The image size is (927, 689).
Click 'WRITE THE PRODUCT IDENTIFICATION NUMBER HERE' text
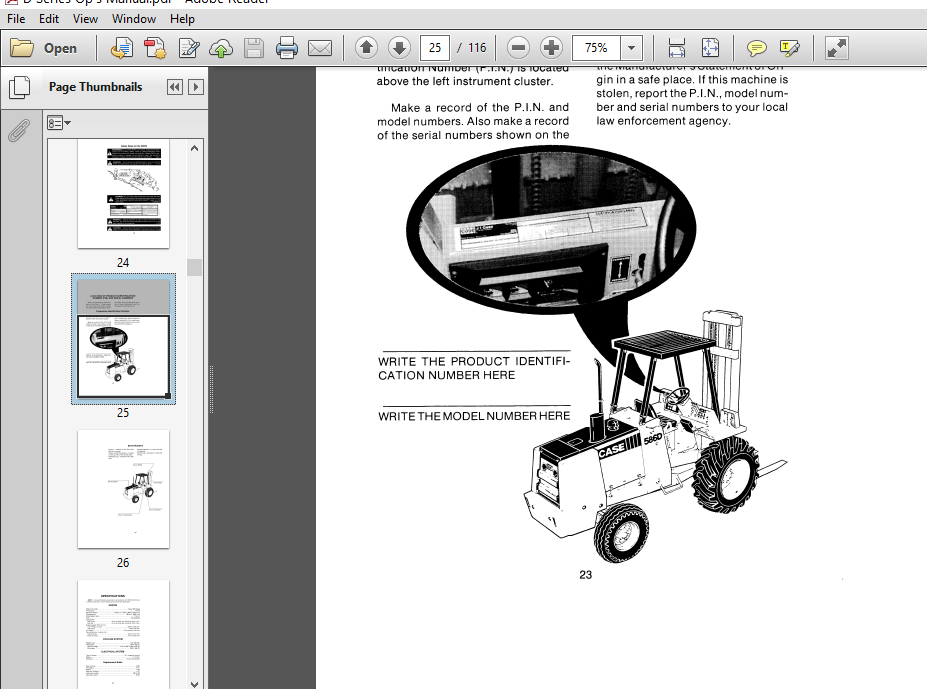tap(474, 368)
